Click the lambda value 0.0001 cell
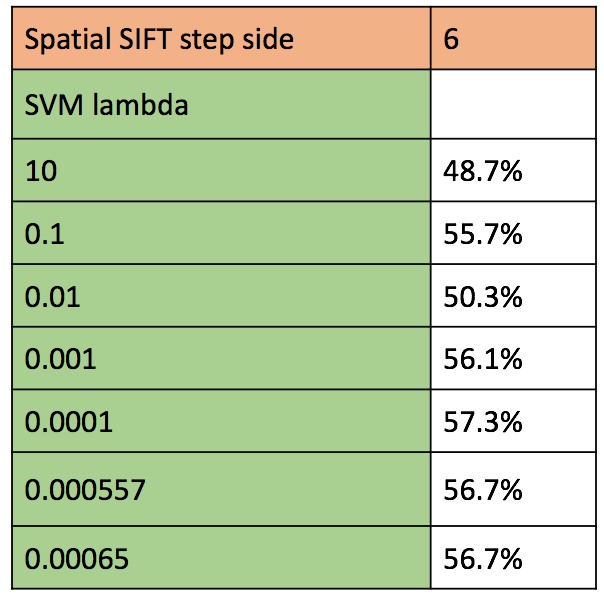This screenshot has width=604, height=598. (x=220, y=422)
